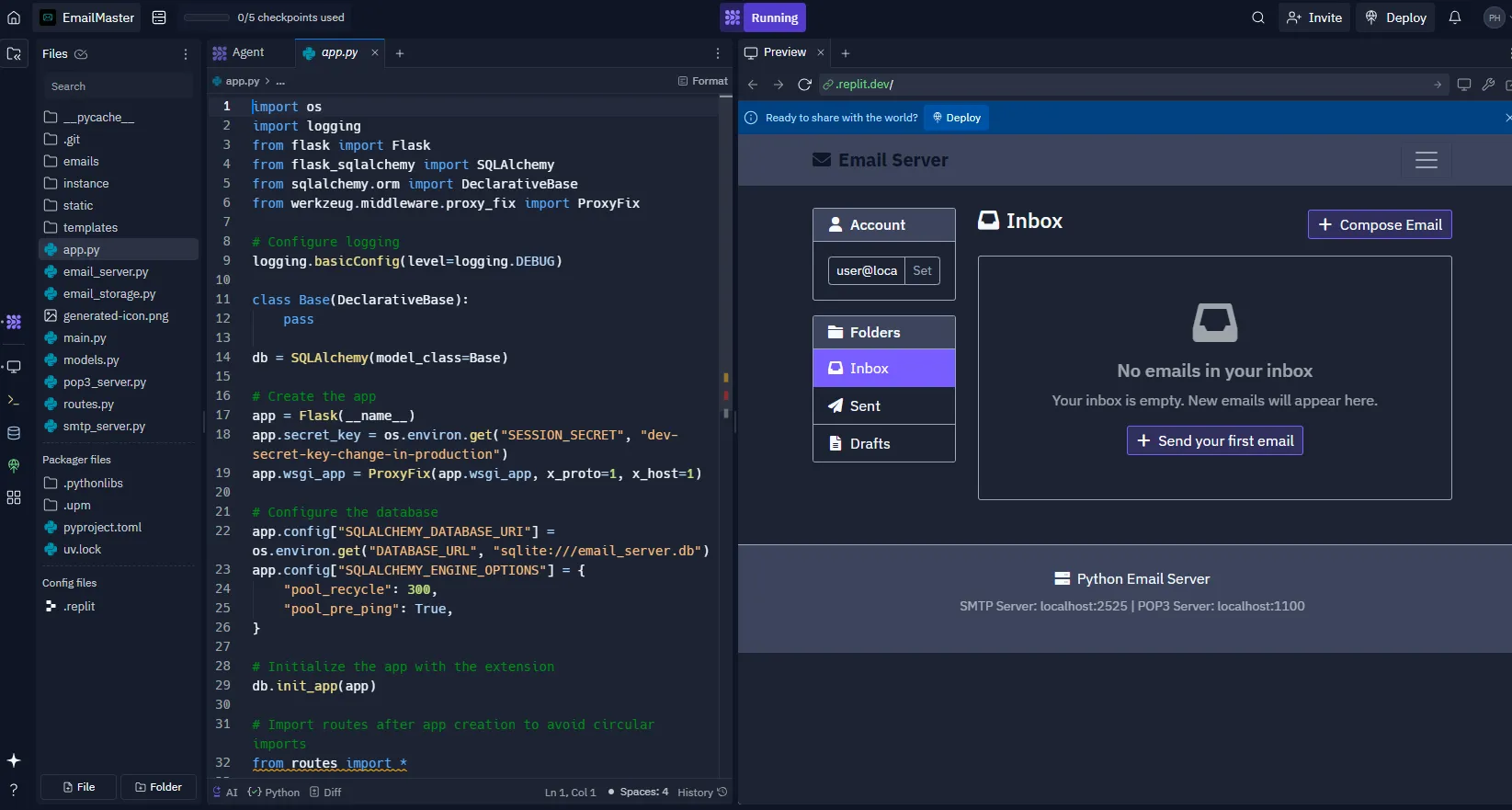The image size is (1512, 810).
Task: Click the file Search input field
Action: click(118, 86)
